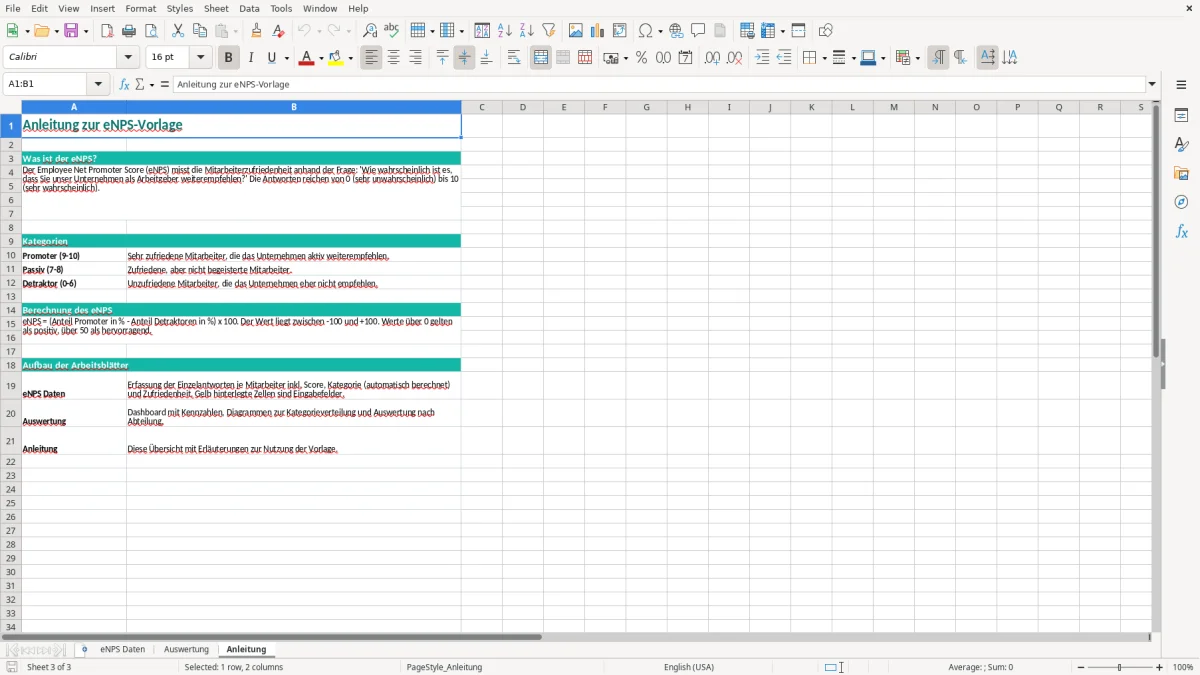Toggle Bold formatting

coord(228,58)
